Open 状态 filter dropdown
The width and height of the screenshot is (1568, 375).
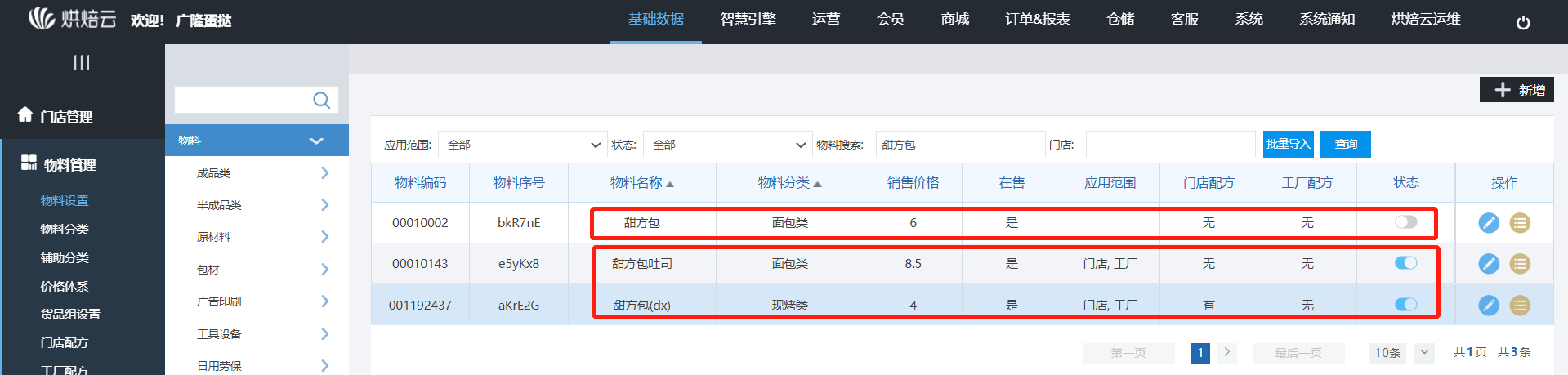pyautogui.click(x=727, y=145)
